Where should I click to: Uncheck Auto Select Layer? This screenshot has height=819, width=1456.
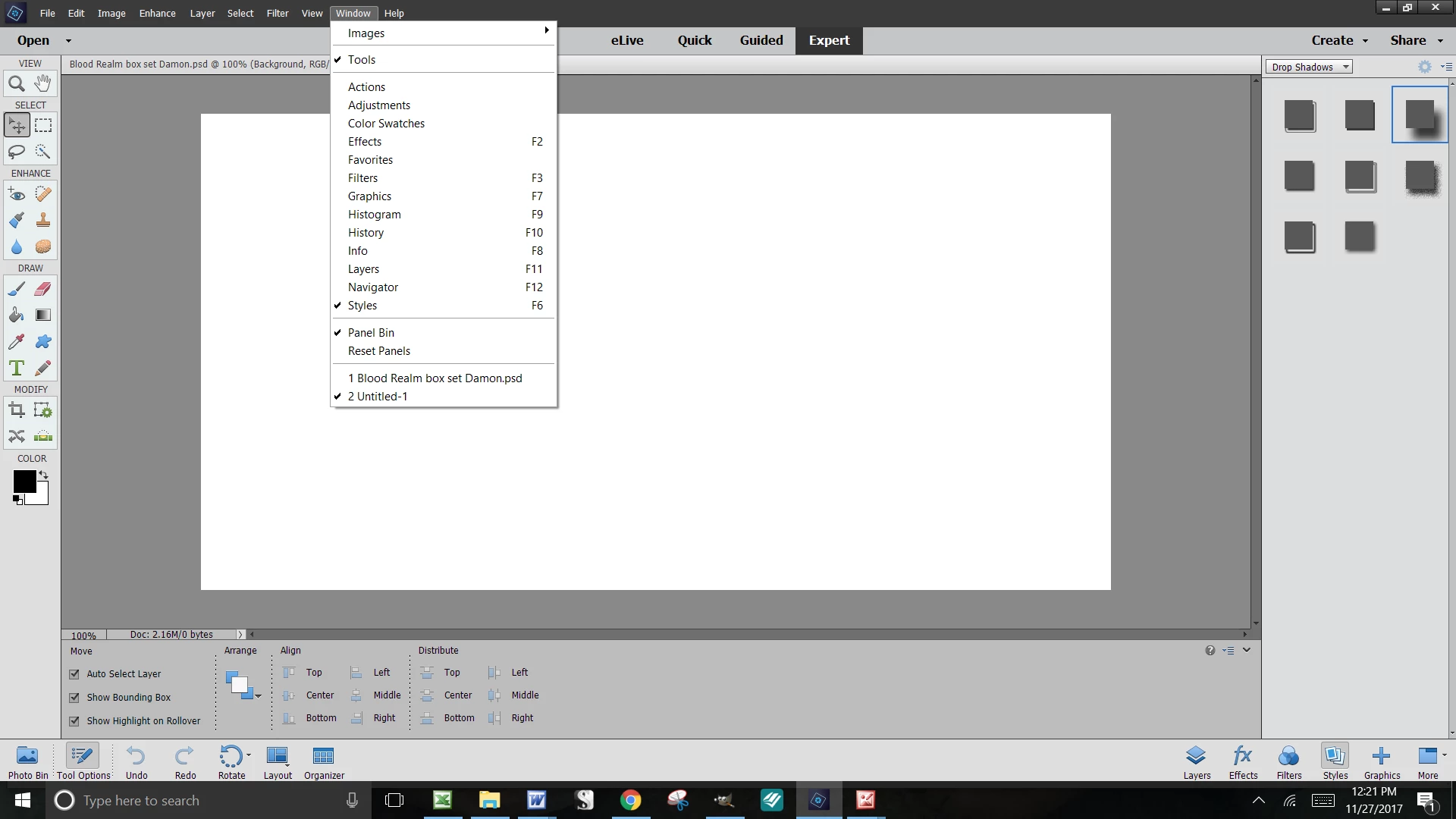click(x=74, y=674)
